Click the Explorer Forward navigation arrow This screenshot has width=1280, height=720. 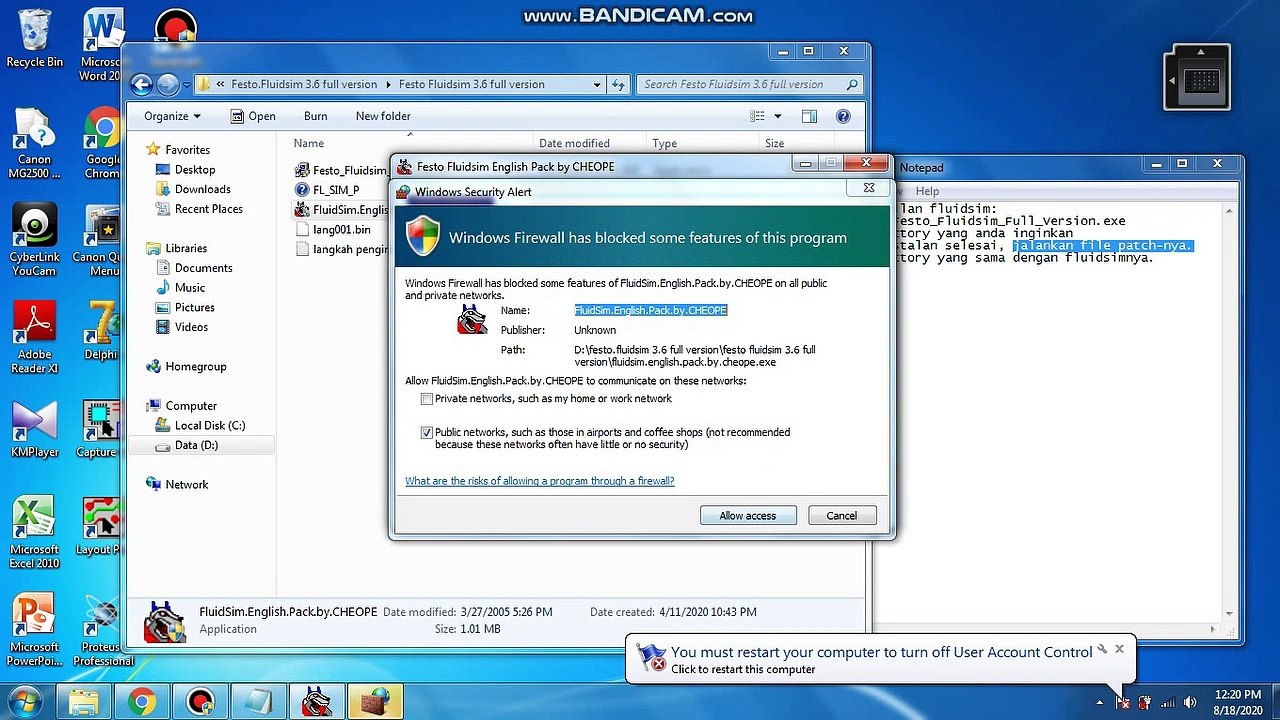click(168, 85)
